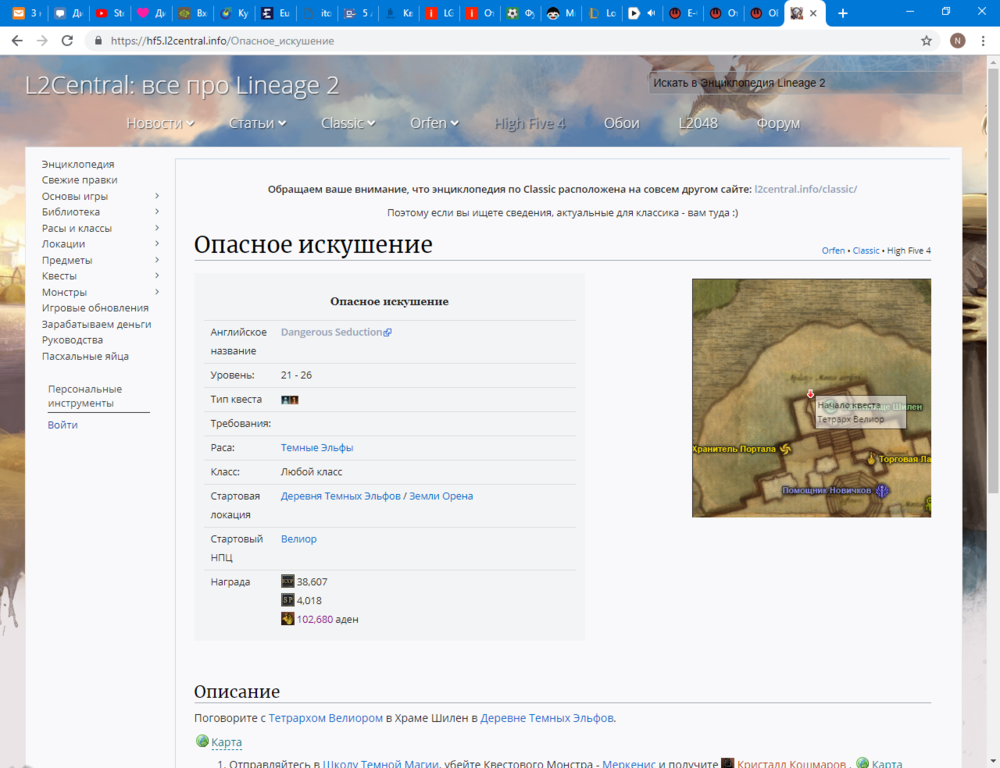The image size is (1000, 768).
Task: Bookmark this page with the star icon
Action: coord(926,41)
